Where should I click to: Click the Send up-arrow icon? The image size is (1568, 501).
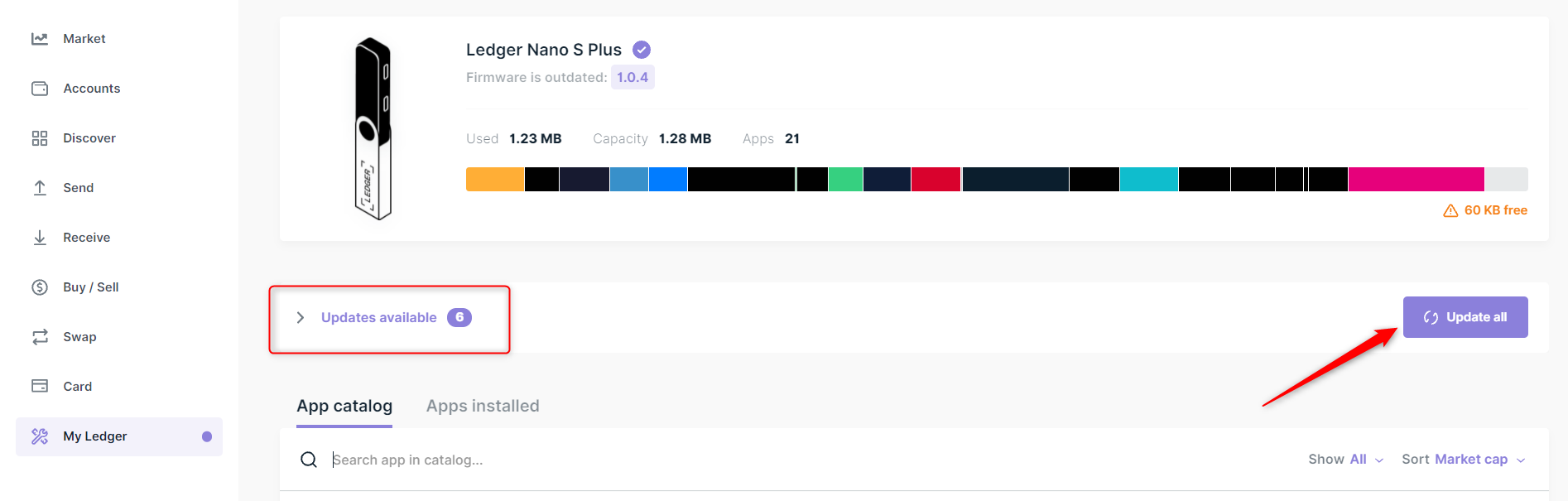(40, 188)
